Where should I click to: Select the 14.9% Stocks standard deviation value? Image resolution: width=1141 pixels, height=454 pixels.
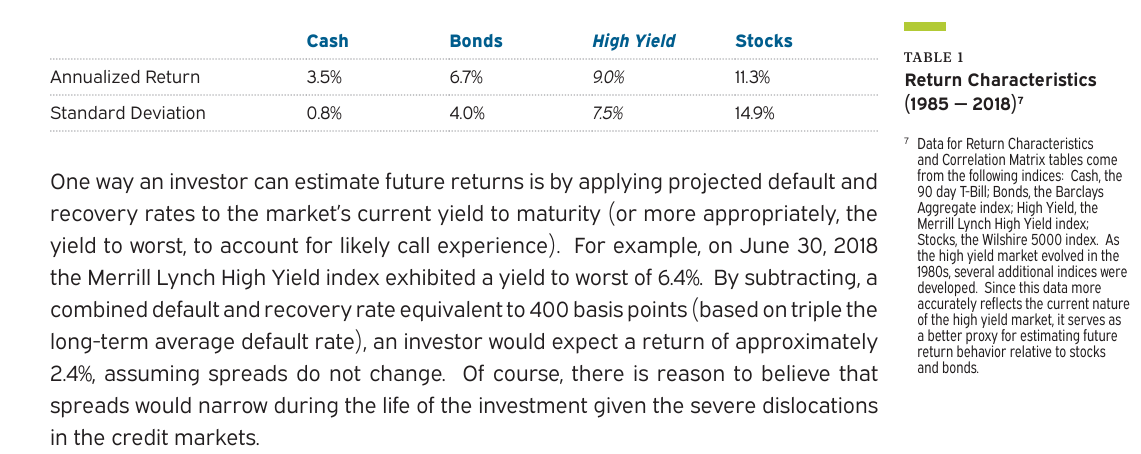click(x=754, y=113)
